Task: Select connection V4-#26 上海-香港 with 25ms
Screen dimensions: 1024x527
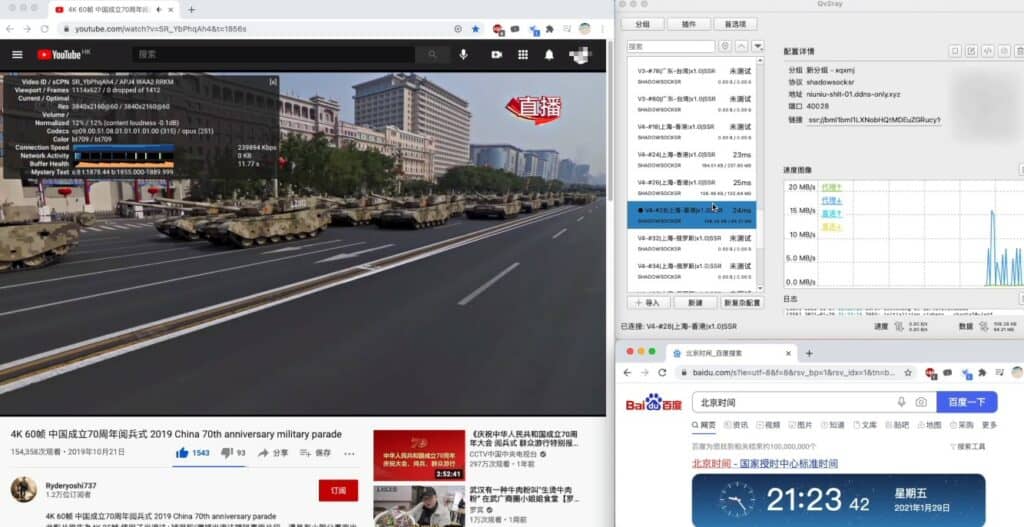Action: pos(692,187)
